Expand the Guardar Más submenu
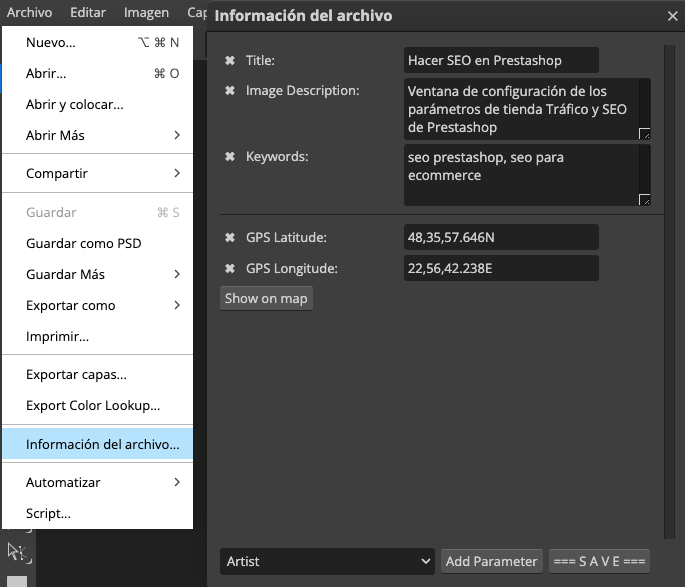 click(x=97, y=274)
